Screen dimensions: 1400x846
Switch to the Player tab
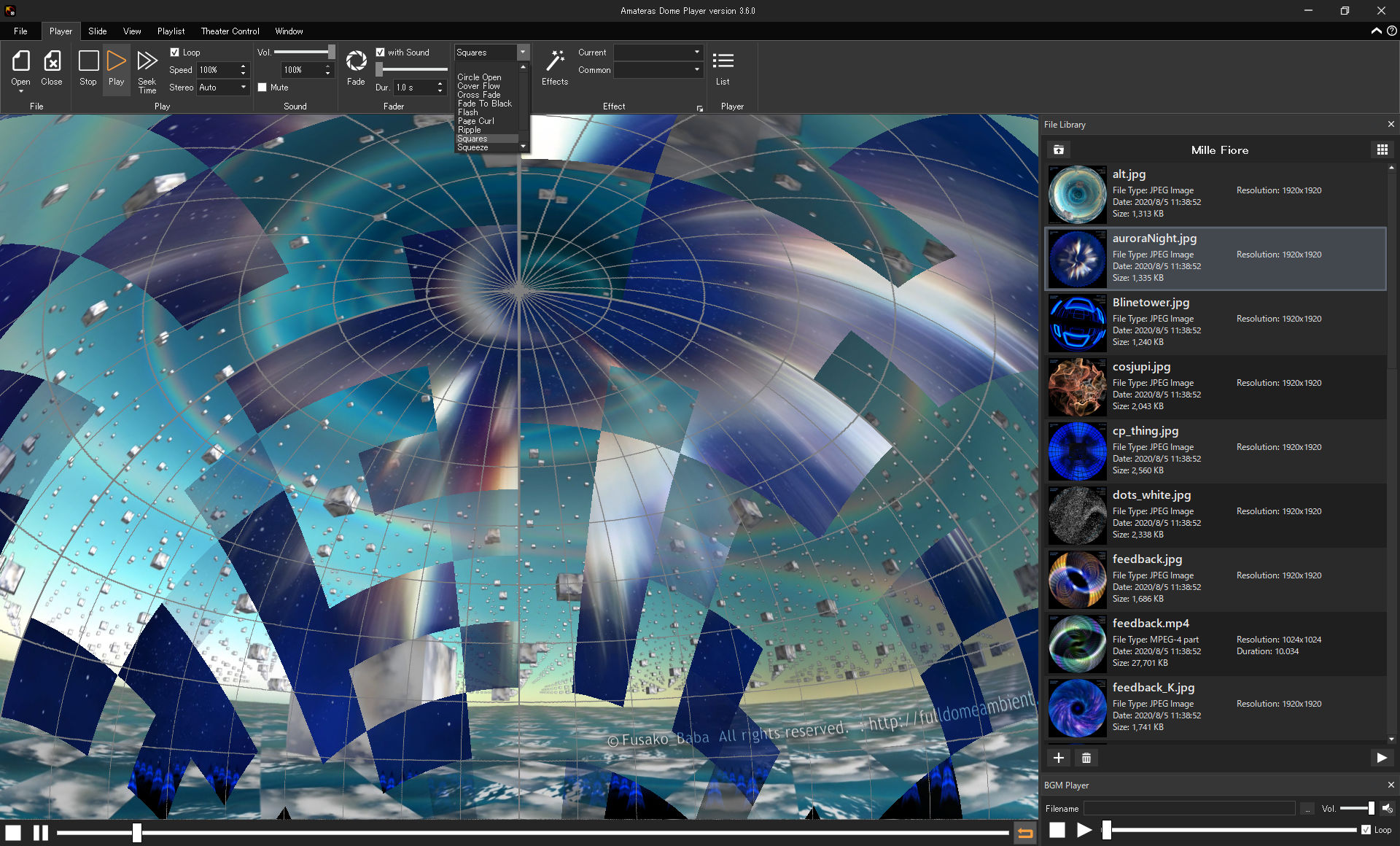[x=61, y=31]
